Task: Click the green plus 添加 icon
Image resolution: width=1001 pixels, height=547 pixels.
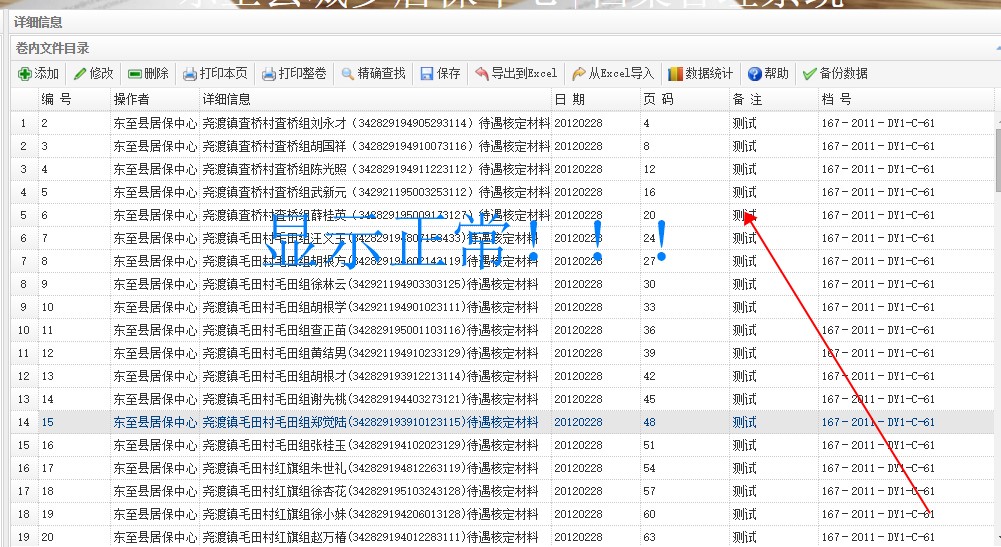Action: [x=24, y=74]
